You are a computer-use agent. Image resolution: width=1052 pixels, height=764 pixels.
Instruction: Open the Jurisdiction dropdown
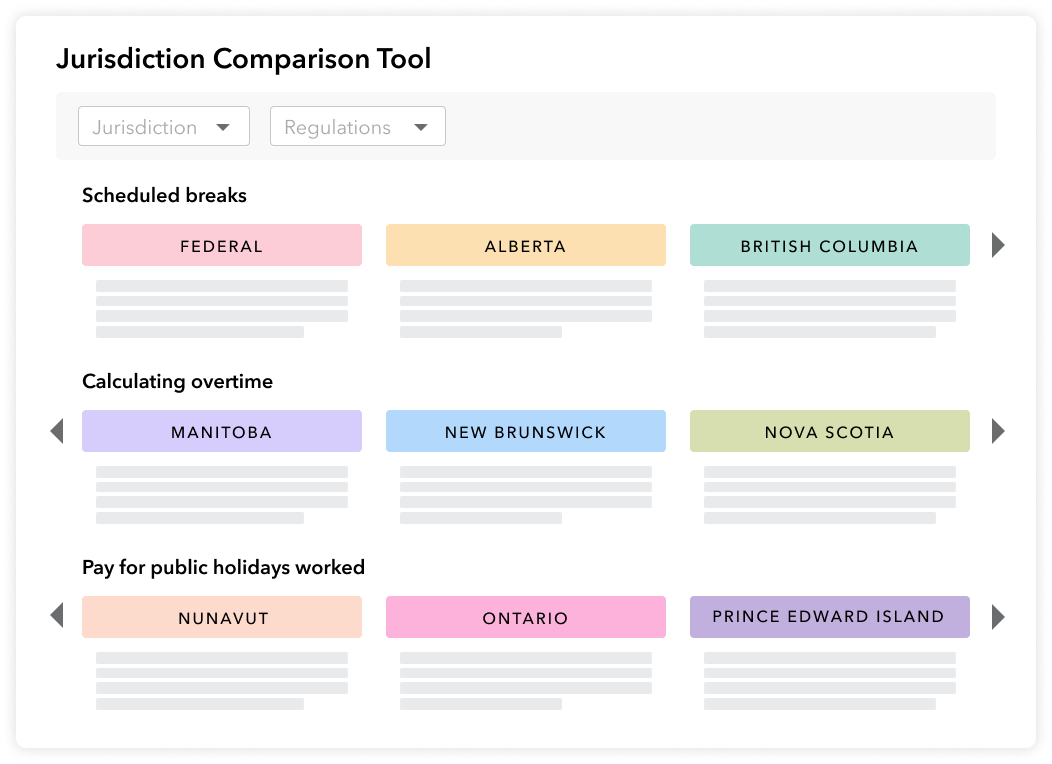tap(163, 127)
